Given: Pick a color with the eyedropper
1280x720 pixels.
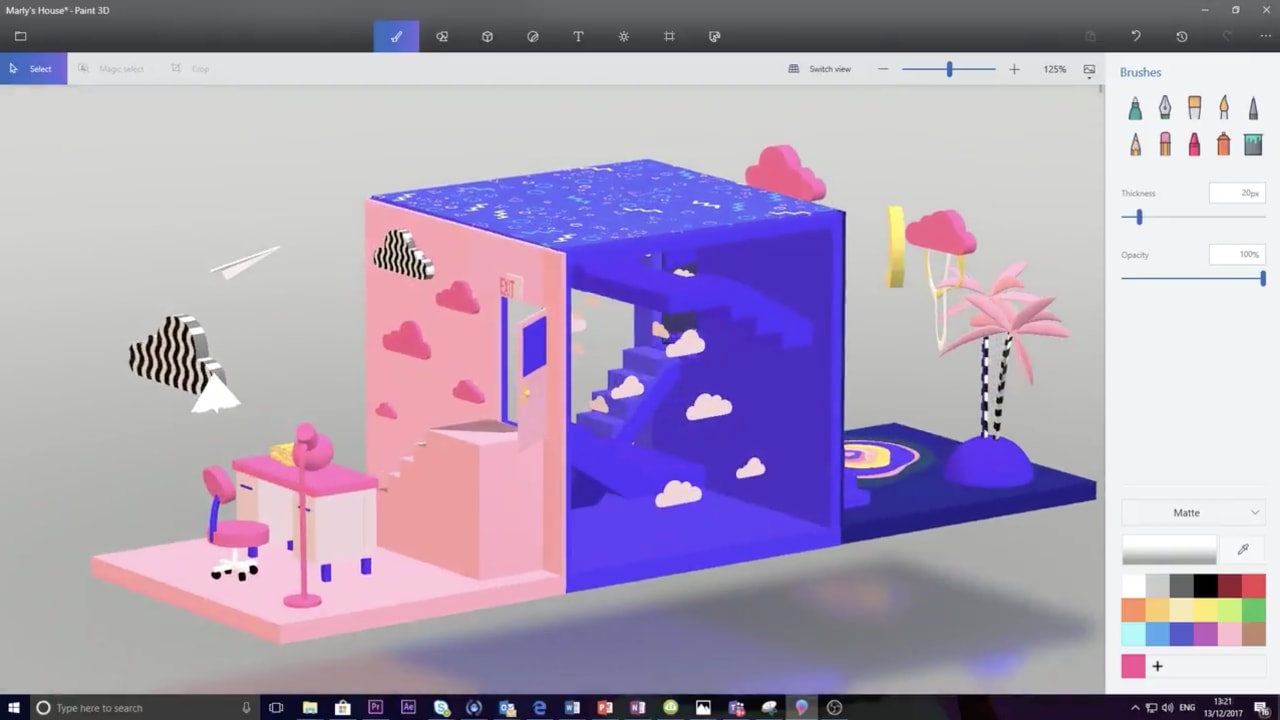Looking at the screenshot, I should (1243, 549).
